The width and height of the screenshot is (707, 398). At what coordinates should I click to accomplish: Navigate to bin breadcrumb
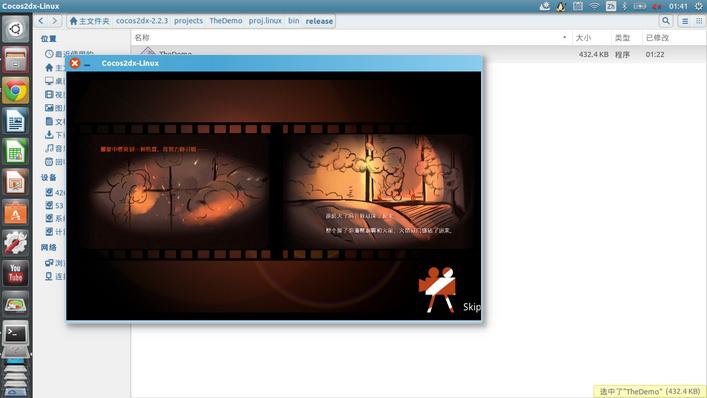tap(294, 21)
